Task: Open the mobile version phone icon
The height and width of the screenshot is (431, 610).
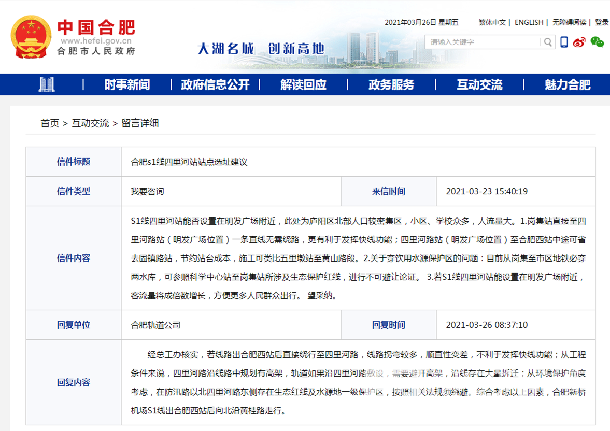Action: click(x=564, y=42)
